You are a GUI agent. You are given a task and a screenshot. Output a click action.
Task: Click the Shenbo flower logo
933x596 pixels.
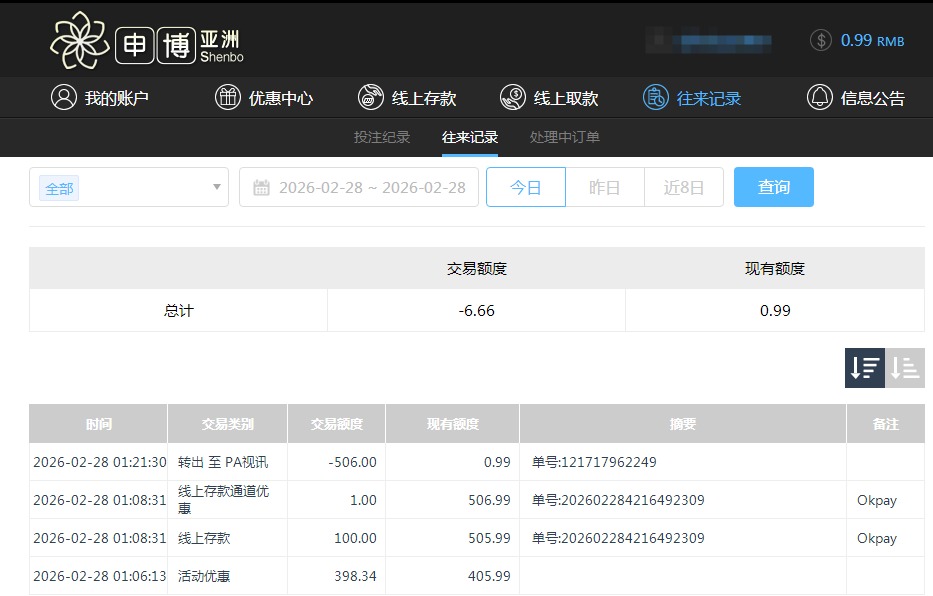[x=82, y=40]
